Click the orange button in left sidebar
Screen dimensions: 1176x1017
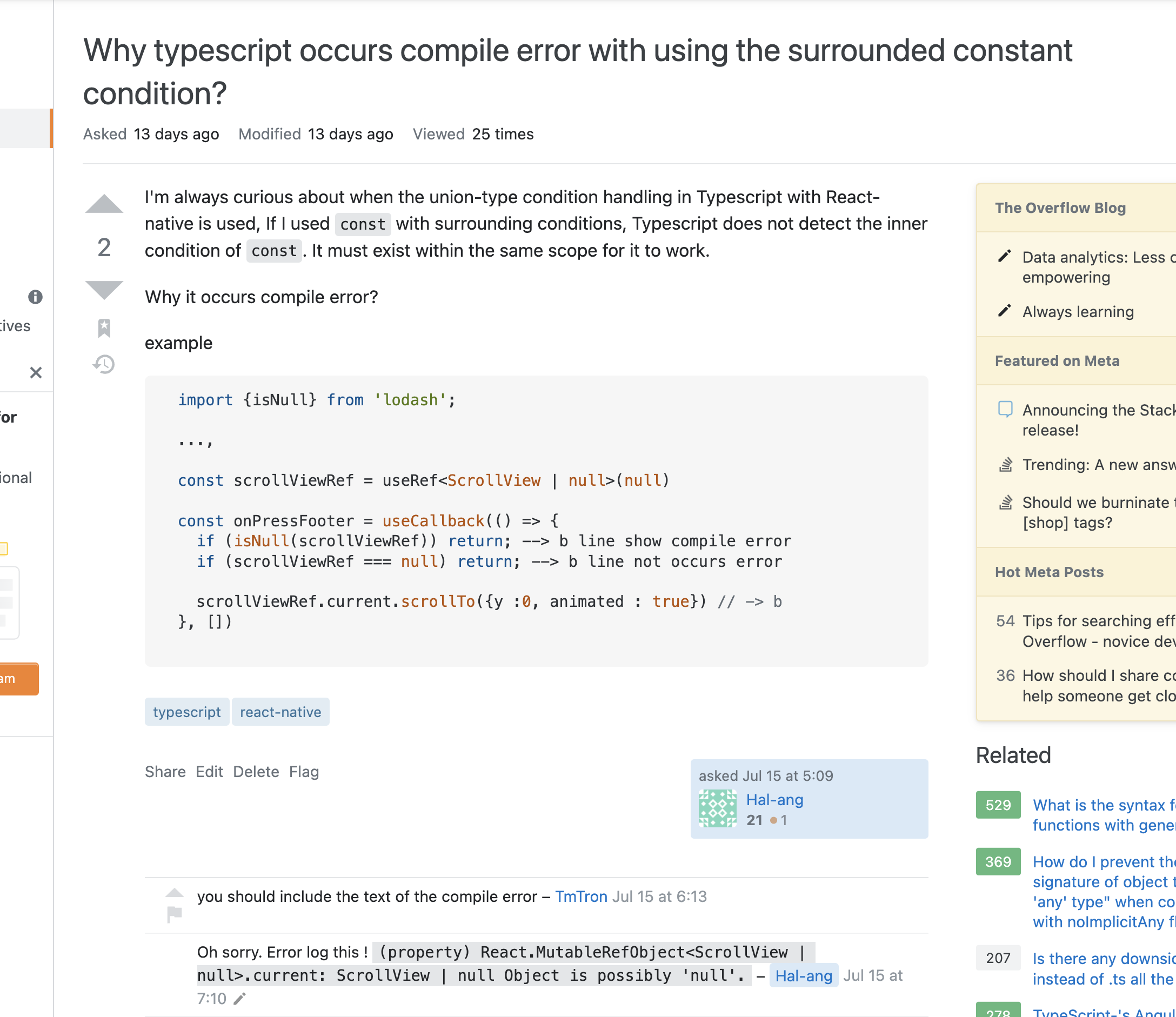[x=18, y=679]
